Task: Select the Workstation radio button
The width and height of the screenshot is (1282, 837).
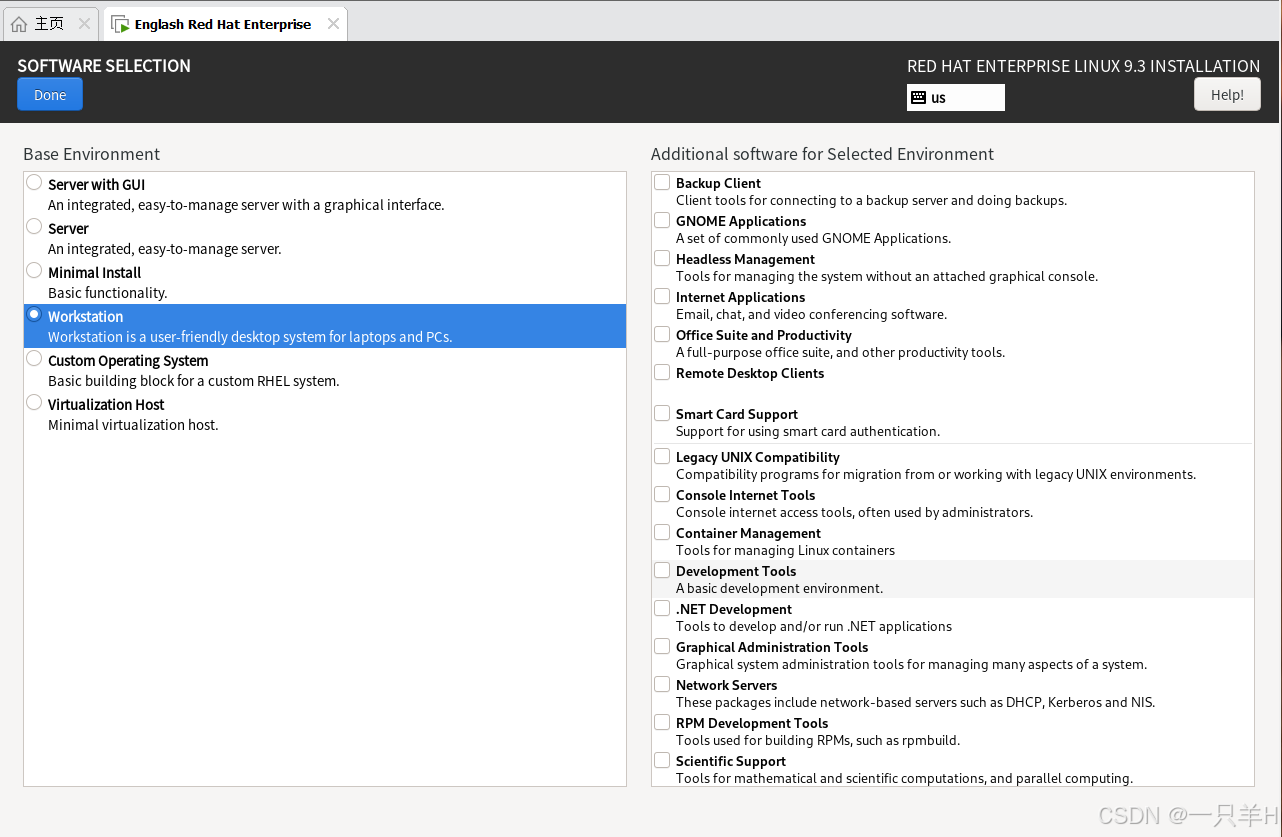Action: (x=34, y=315)
